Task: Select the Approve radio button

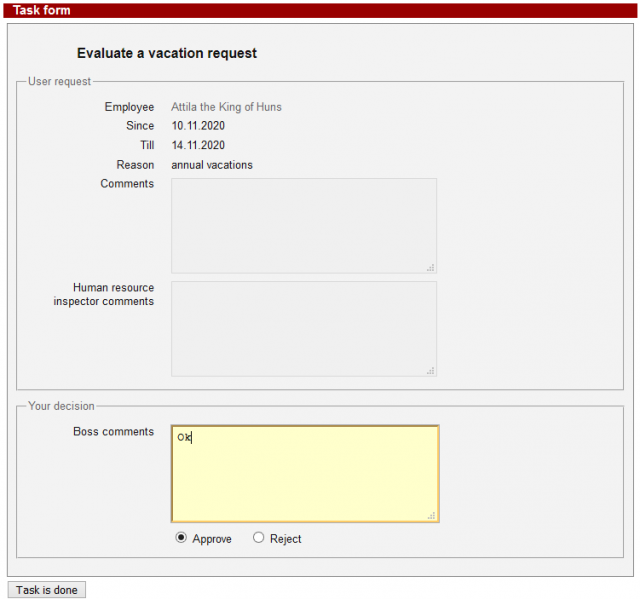Action: coord(181,538)
